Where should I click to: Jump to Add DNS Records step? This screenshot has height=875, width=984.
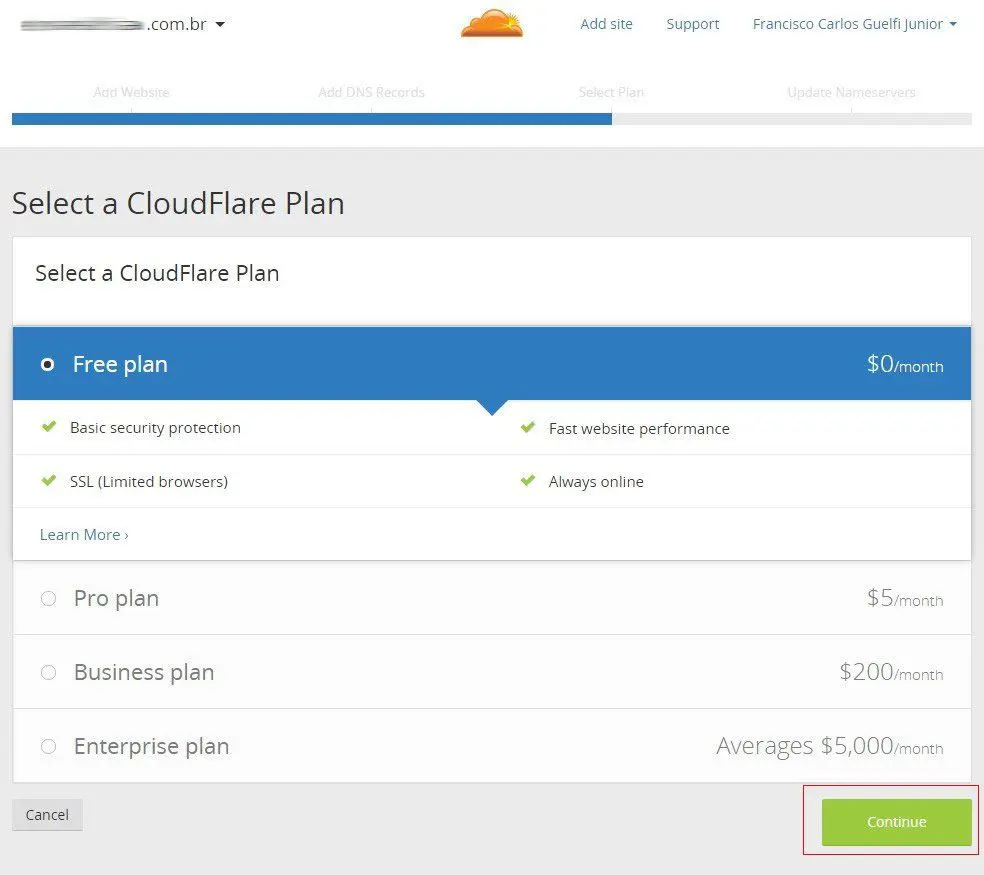371,92
